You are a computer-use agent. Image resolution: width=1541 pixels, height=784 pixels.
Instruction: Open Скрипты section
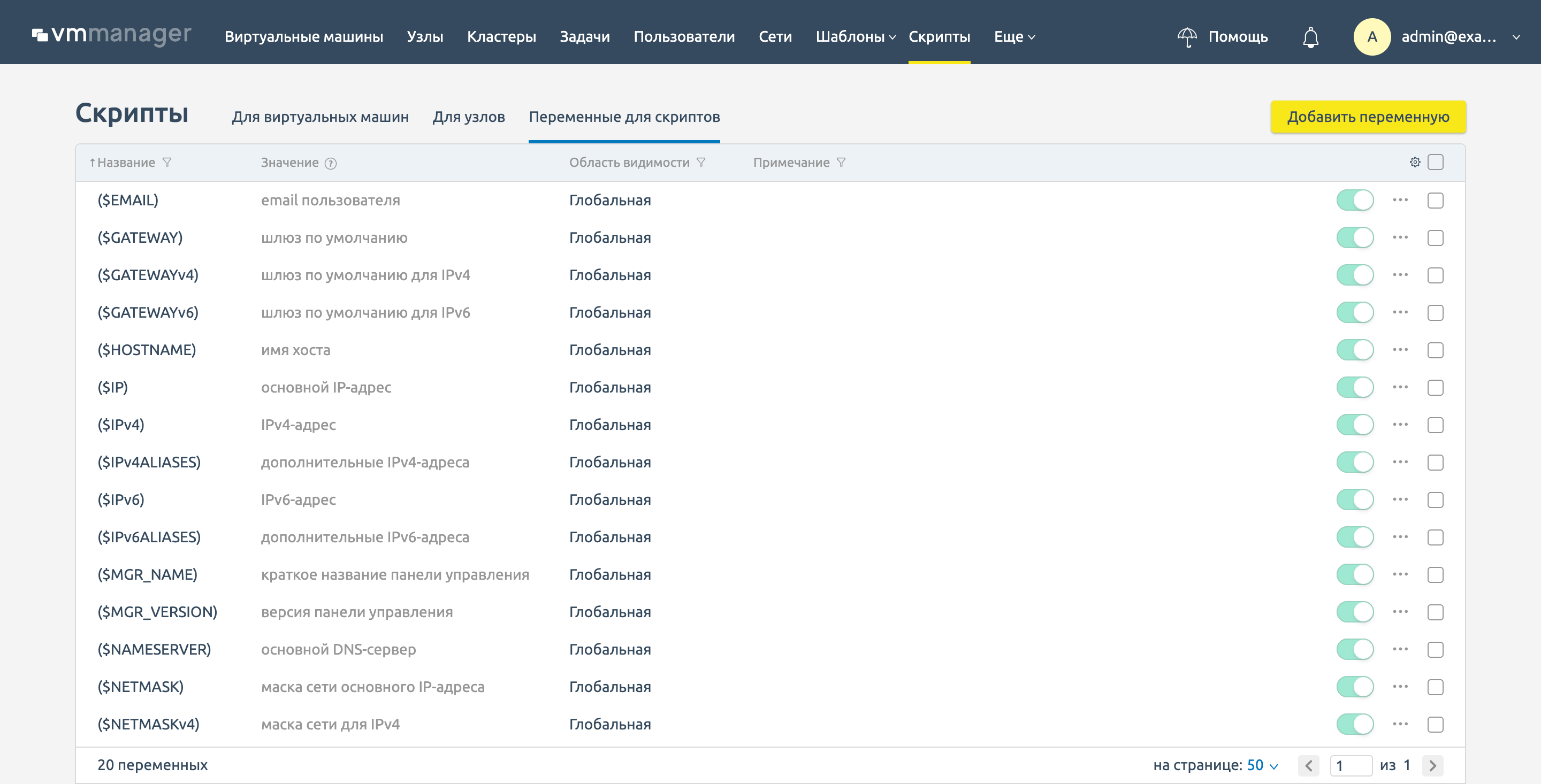pos(939,37)
